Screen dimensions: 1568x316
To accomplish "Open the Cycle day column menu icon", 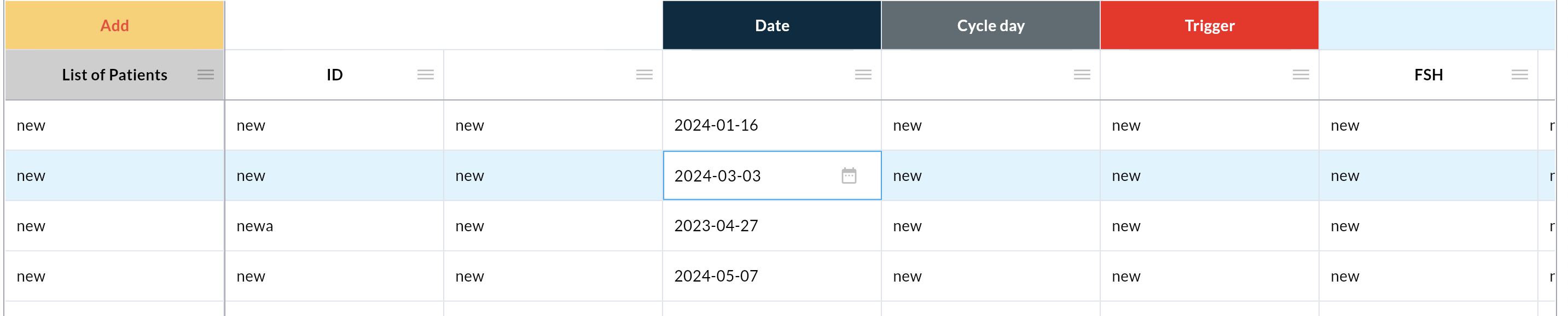I will [x=1083, y=75].
